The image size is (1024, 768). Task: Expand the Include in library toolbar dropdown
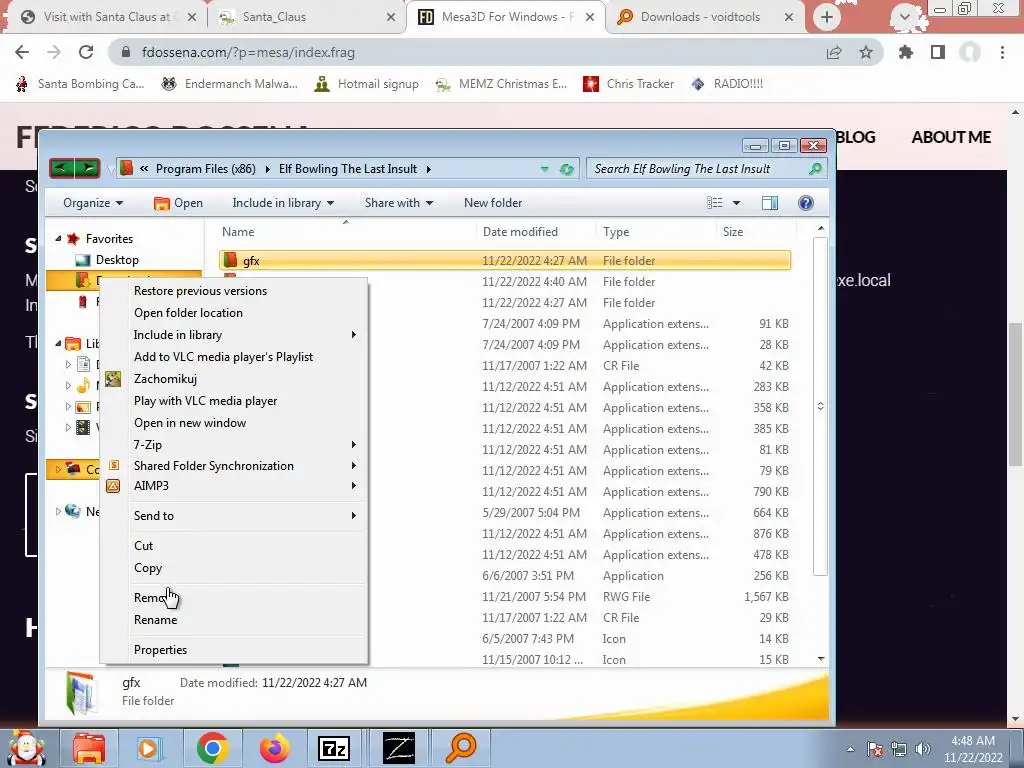283,203
